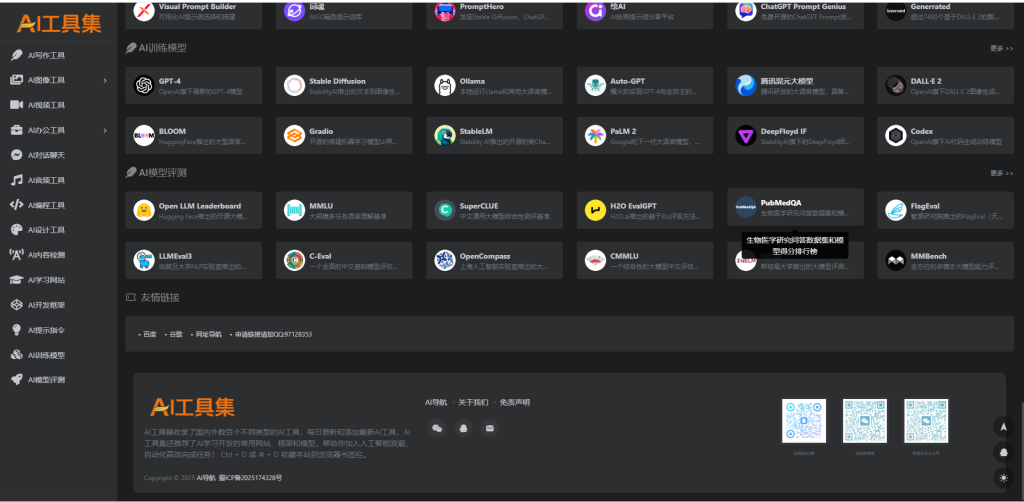Expand the AI办公工具 sidebar chevron
The image size is (1024, 502).
105,131
